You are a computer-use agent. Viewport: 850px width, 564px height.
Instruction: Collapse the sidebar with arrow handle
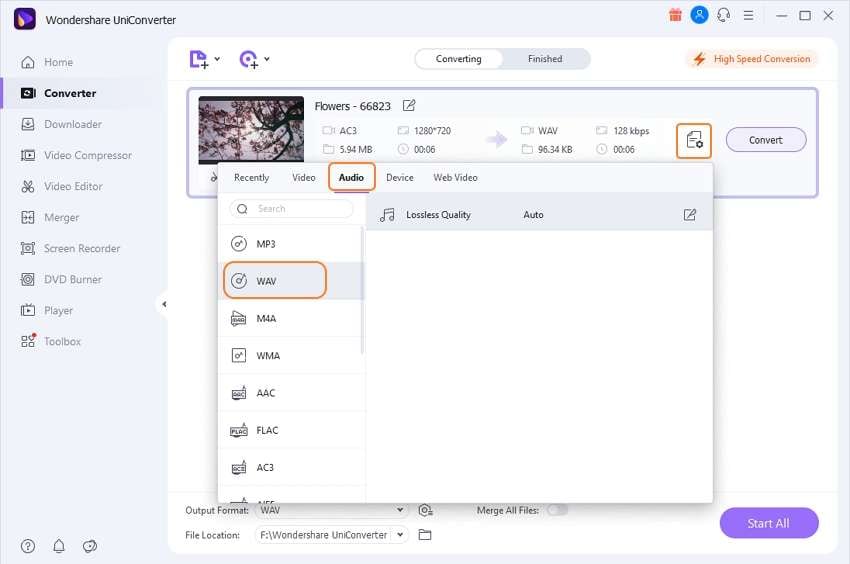click(x=164, y=304)
